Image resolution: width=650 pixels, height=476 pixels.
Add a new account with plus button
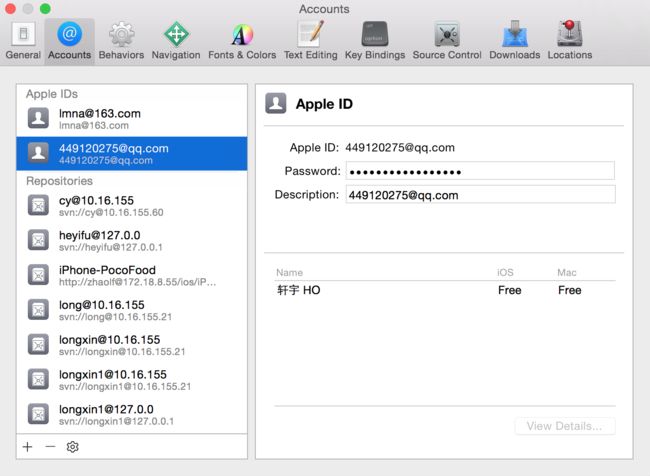pos(27,447)
